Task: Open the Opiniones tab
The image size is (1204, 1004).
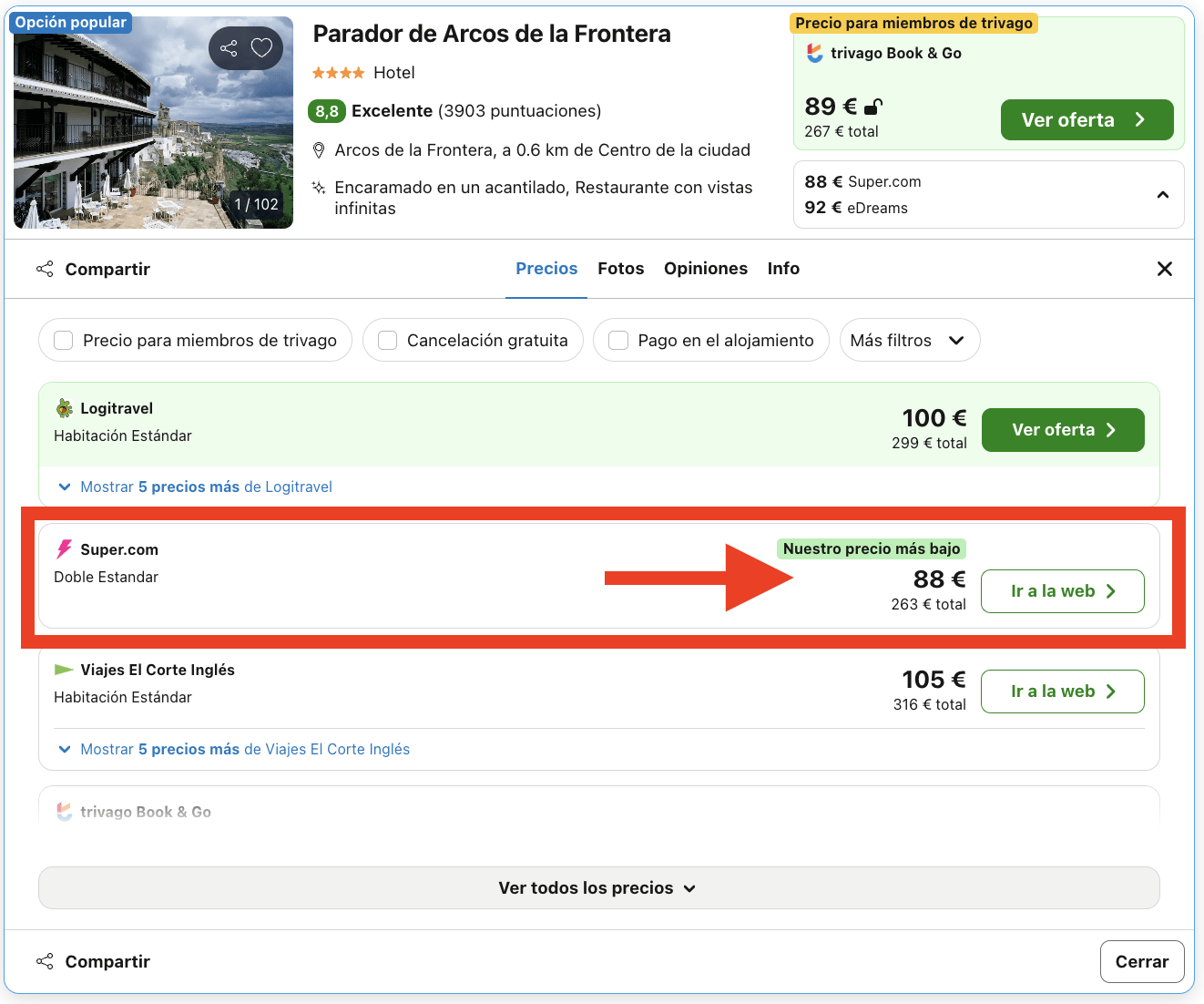Action: pos(706,268)
